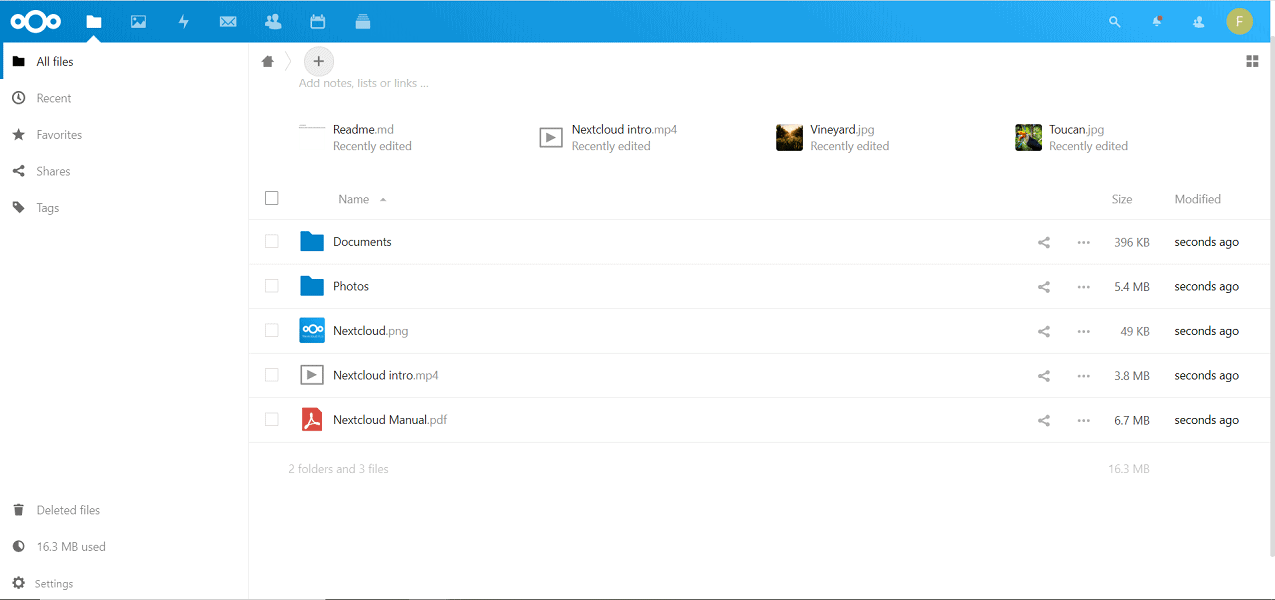Screen dimensions: 1275x600
Task: Open the Mail envelope icon
Action: (x=228, y=21)
